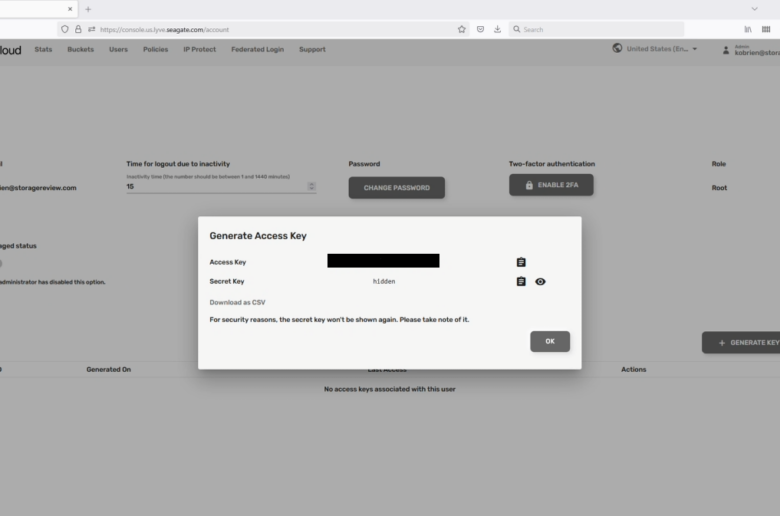Screen dimensions: 780x516
Task: Bookmark this page with the star icon
Action: [462, 29]
